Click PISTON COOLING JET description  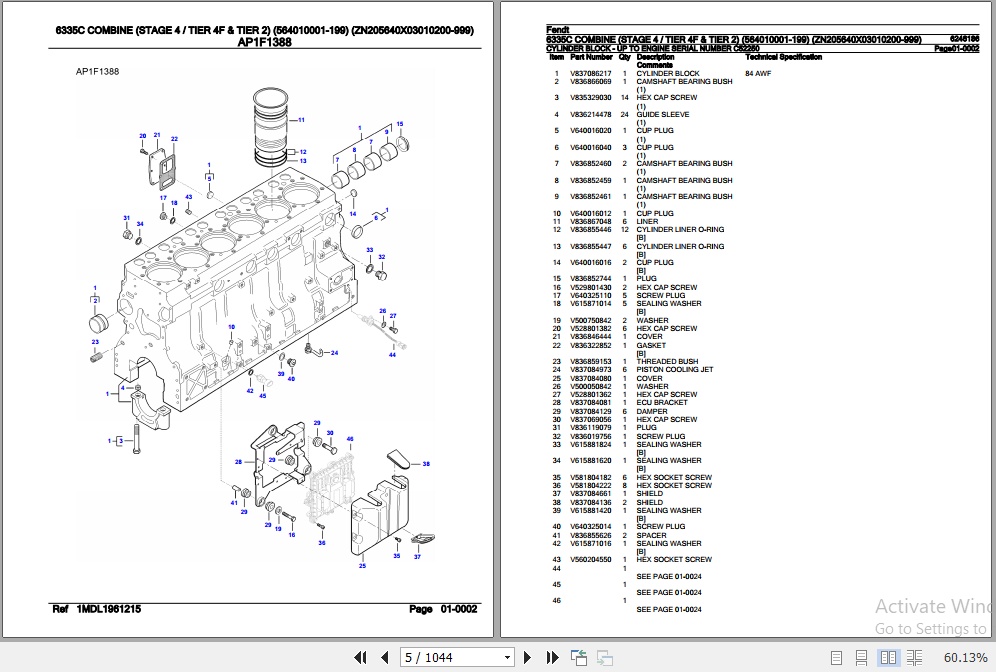pyautogui.click(x=675, y=370)
